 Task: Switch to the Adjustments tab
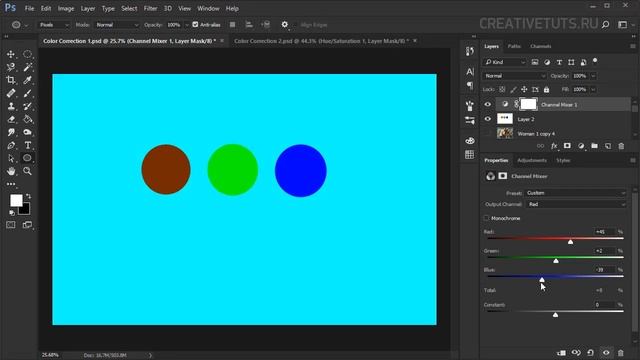pyautogui.click(x=532, y=160)
